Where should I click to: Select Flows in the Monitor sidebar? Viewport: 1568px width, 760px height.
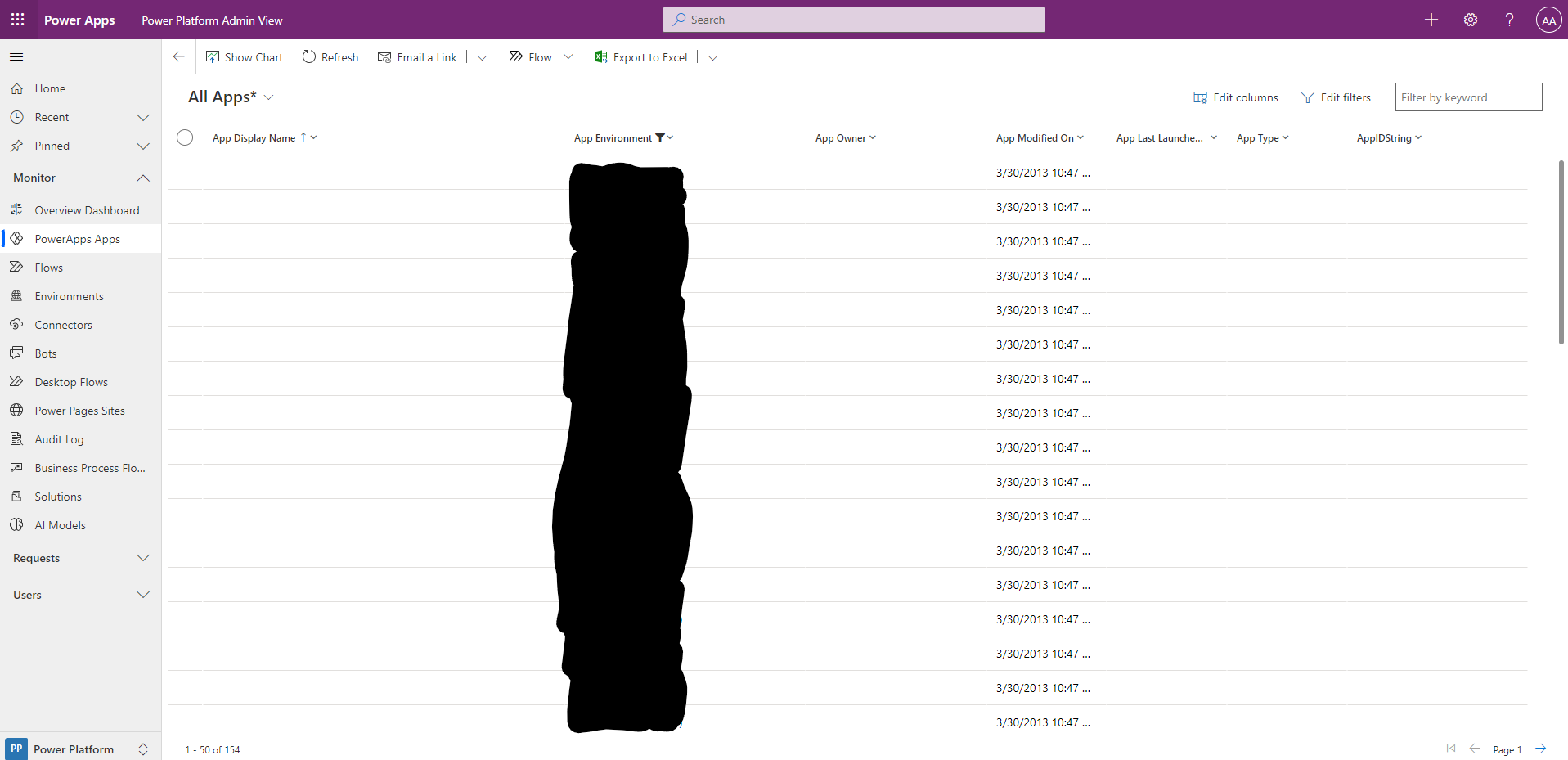click(x=47, y=267)
